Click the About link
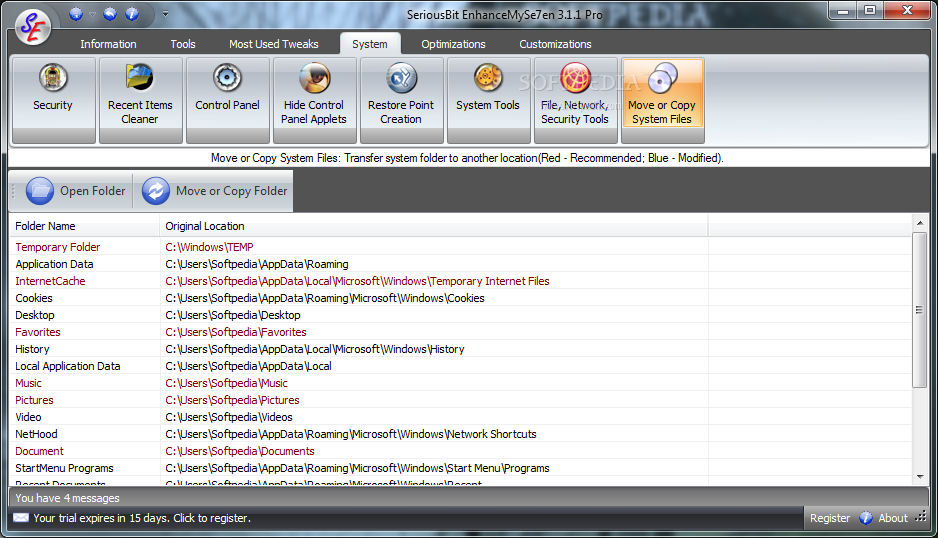The width and height of the screenshot is (938, 538). click(x=893, y=518)
